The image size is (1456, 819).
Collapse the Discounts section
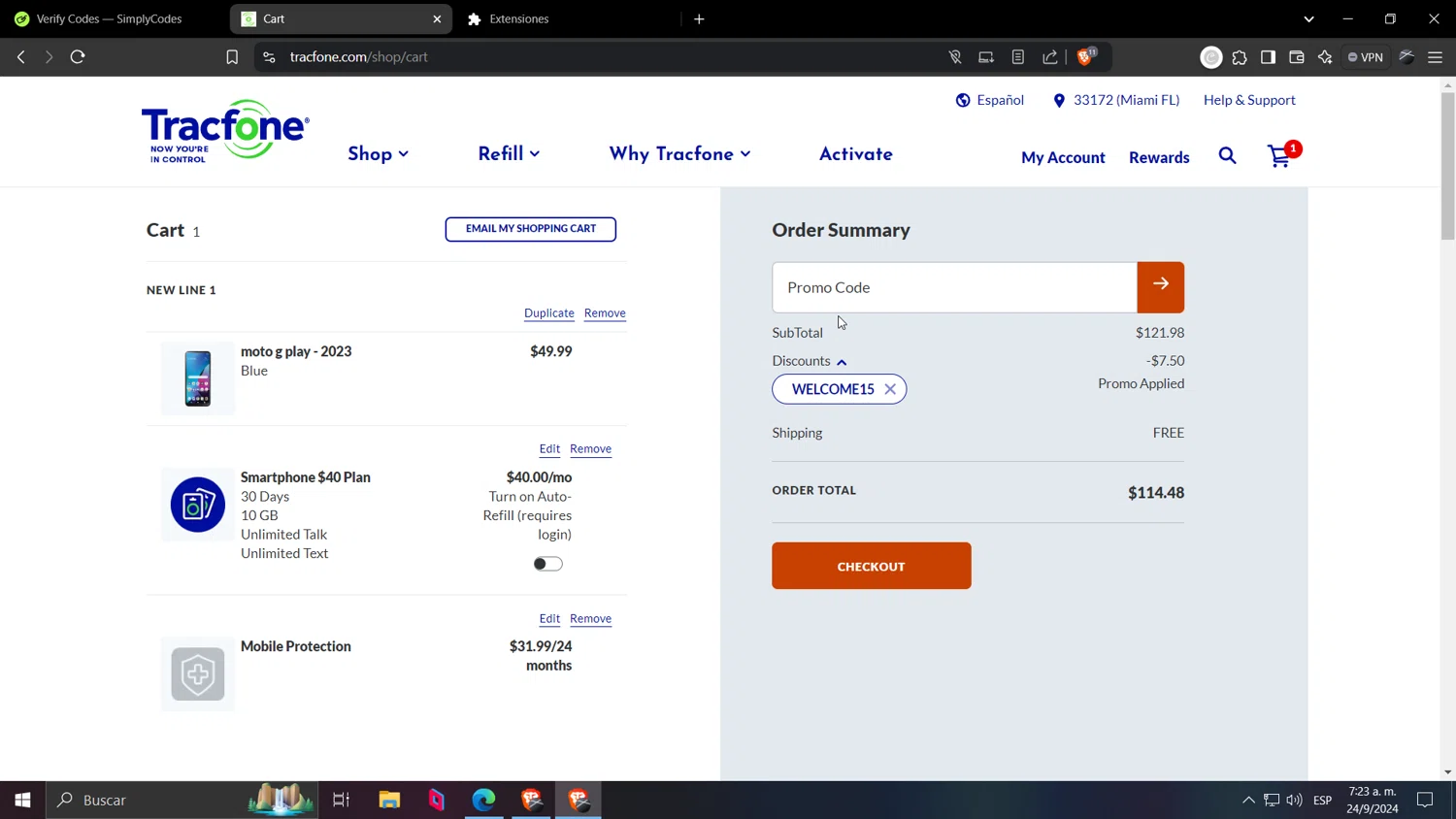tap(842, 362)
